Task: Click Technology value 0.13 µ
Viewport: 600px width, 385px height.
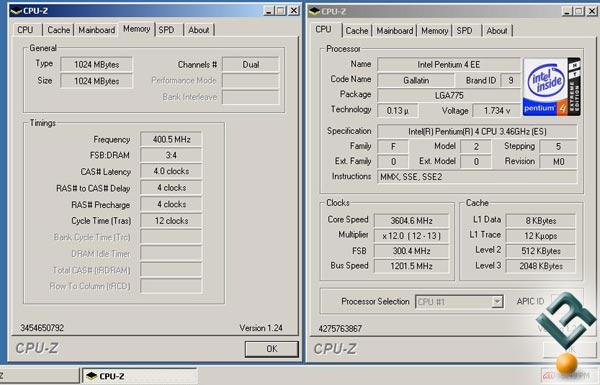Action: (398, 111)
